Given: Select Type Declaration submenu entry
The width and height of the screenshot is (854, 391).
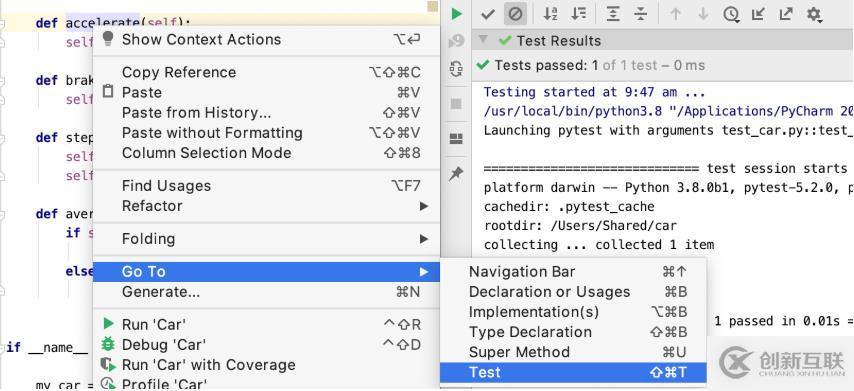Looking at the screenshot, I should [574, 332].
